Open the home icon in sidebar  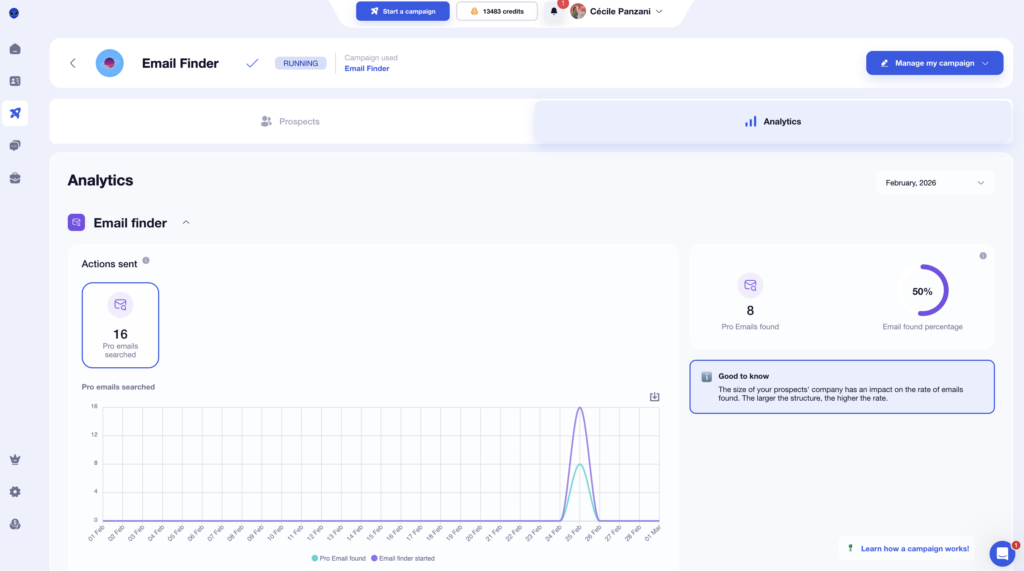(15, 49)
